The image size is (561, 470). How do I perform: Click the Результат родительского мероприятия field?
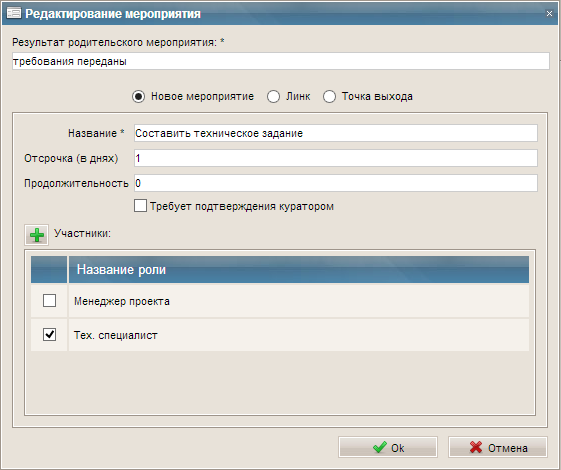click(281, 61)
